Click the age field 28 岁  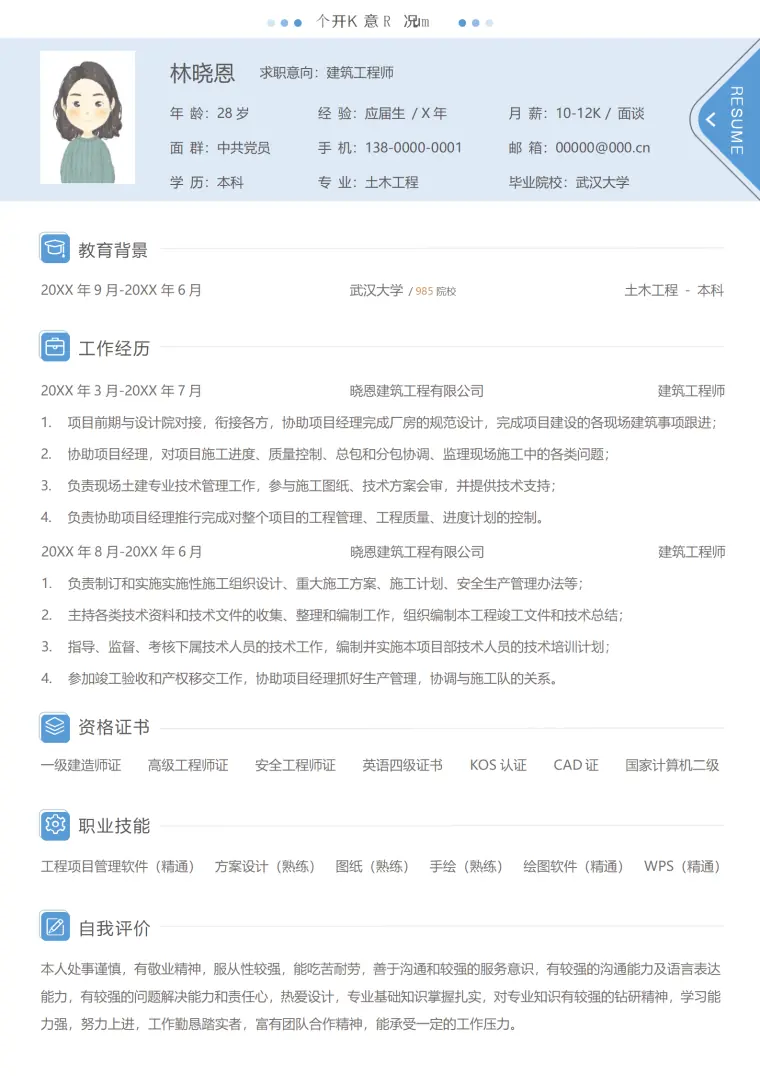pos(233,113)
